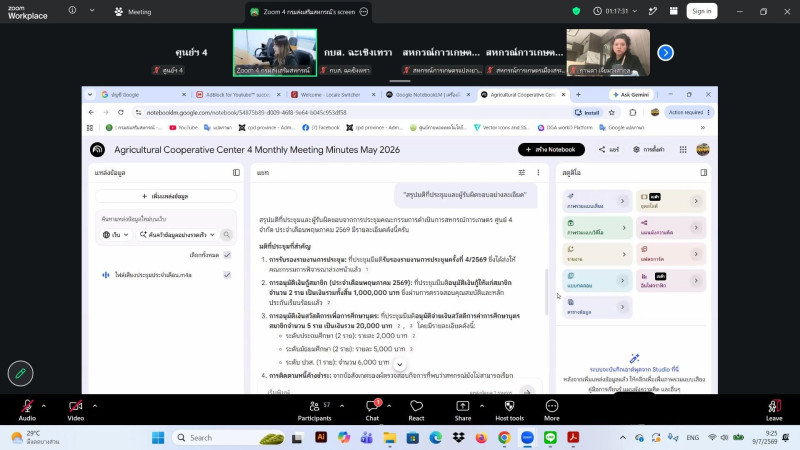Switch to the Google tab
This screenshot has height=450, width=800.
(143, 94)
